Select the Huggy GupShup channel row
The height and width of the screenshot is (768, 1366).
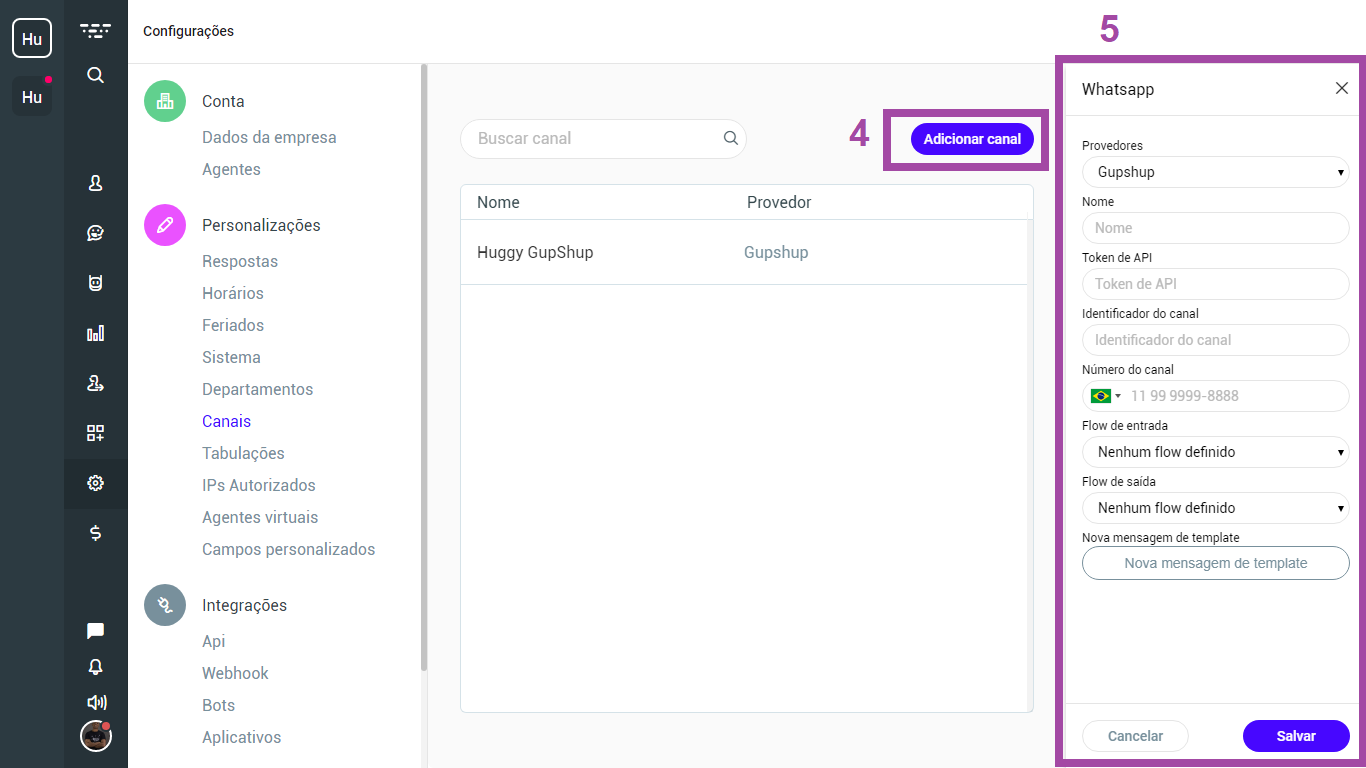point(744,252)
